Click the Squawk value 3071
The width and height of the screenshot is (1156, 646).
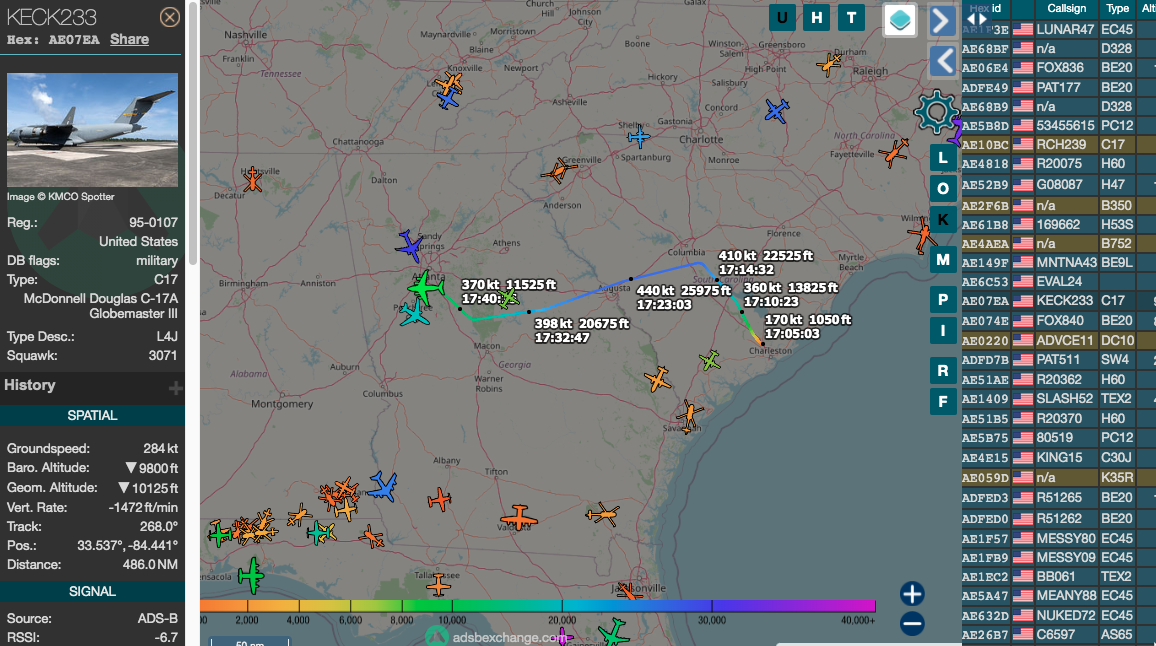pyautogui.click(x=163, y=355)
